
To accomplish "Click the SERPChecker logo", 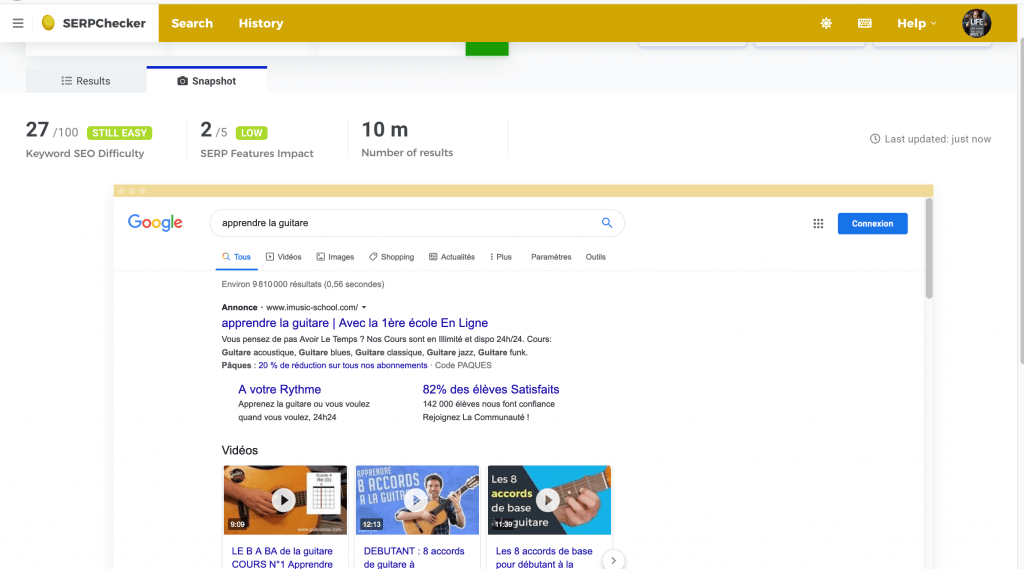I will [93, 24].
